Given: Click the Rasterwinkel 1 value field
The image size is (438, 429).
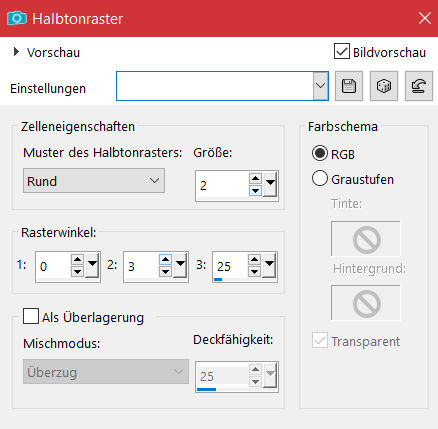Looking at the screenshot, I should [54, 266].
